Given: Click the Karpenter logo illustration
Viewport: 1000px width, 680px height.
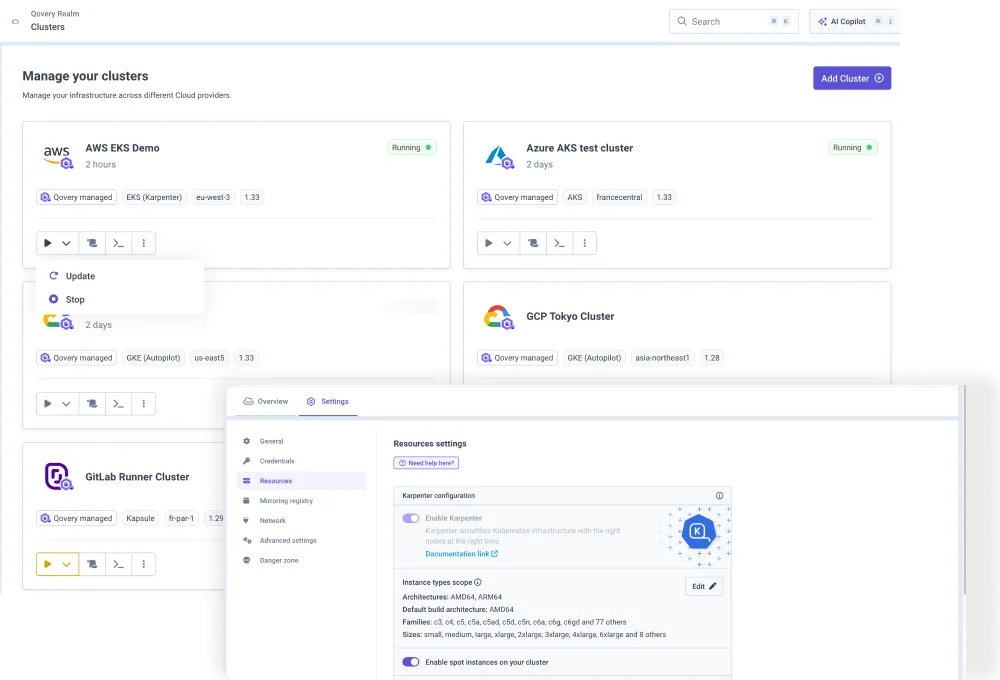Looking at the screenshot, I should [698, 532].
